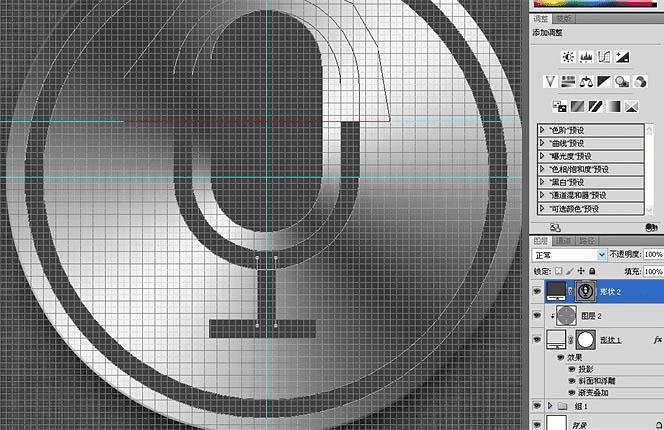Image resolution: width=664 pixels, height=430 pixels.
Task: Add a Posterize adjustment layer
Action: 577,106
